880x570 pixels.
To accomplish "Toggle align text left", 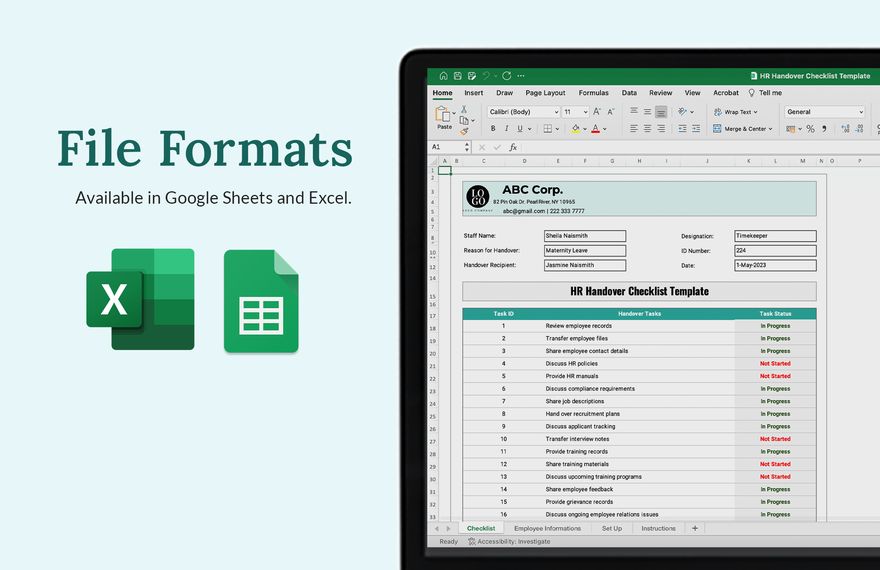I will pyautogui.click(x=634, y=129).
